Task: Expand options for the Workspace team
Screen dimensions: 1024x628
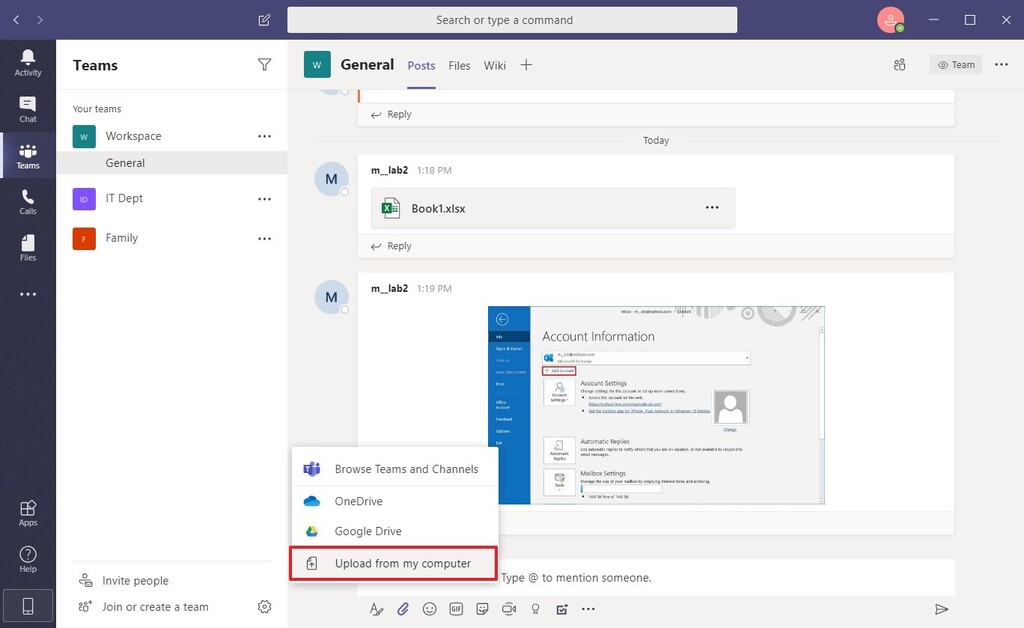Action: [x=263, y=136]
